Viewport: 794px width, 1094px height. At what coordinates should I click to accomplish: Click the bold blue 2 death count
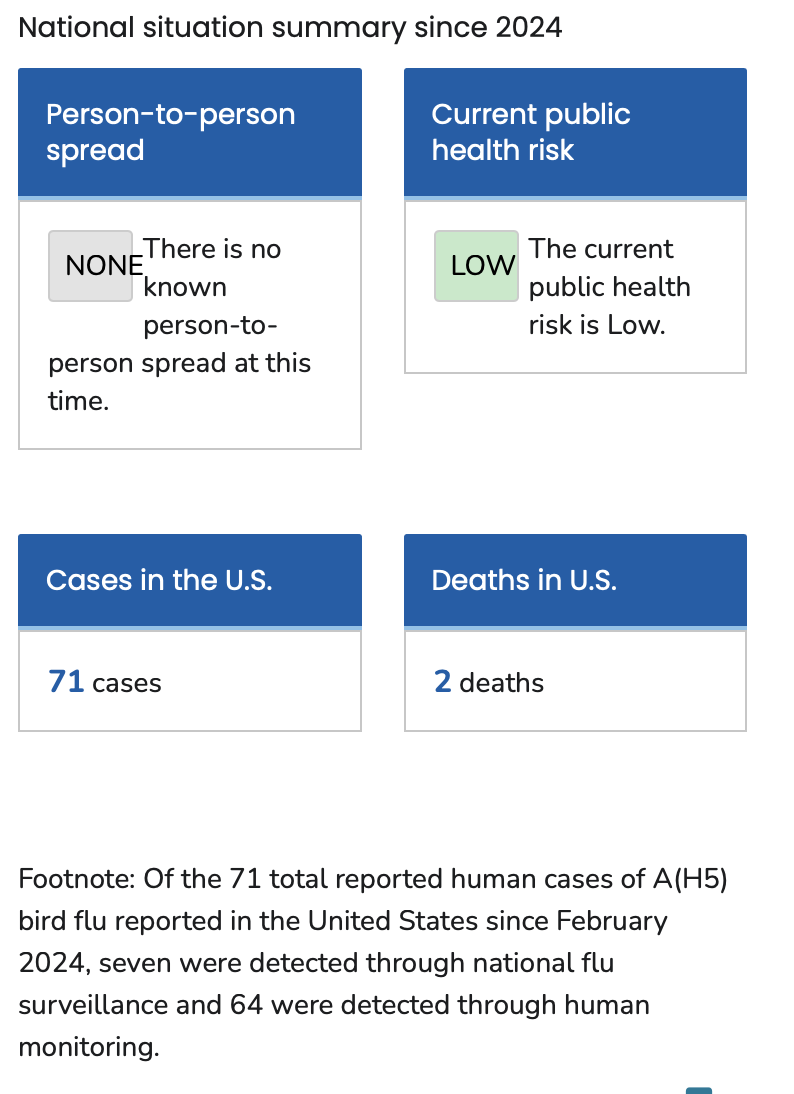[x=443, y=682]
